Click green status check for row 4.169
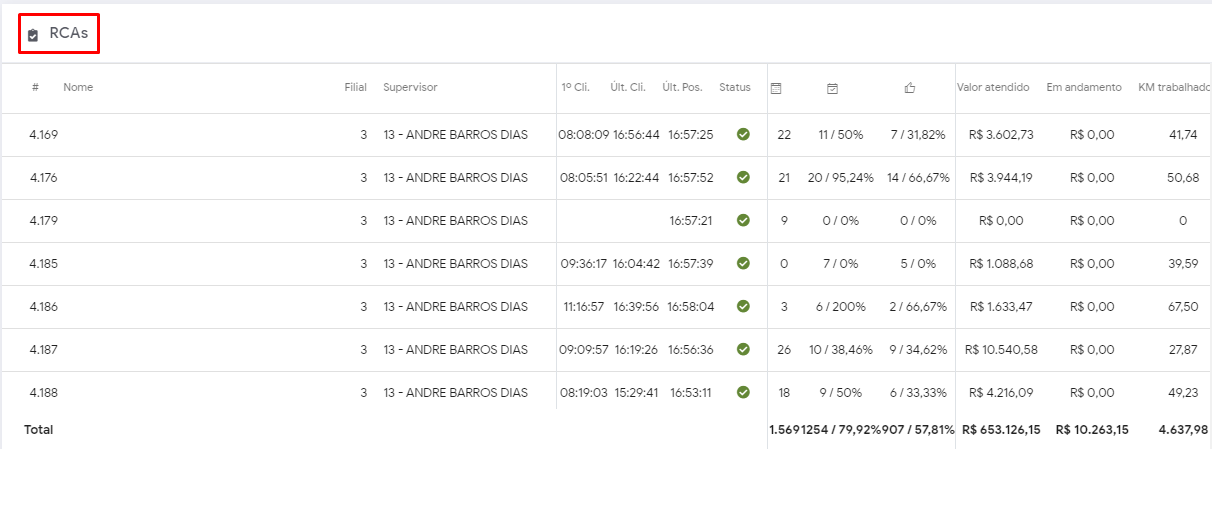Viewport: 1212px width, 528px height. pyautogui.click(x=743, y=134)
